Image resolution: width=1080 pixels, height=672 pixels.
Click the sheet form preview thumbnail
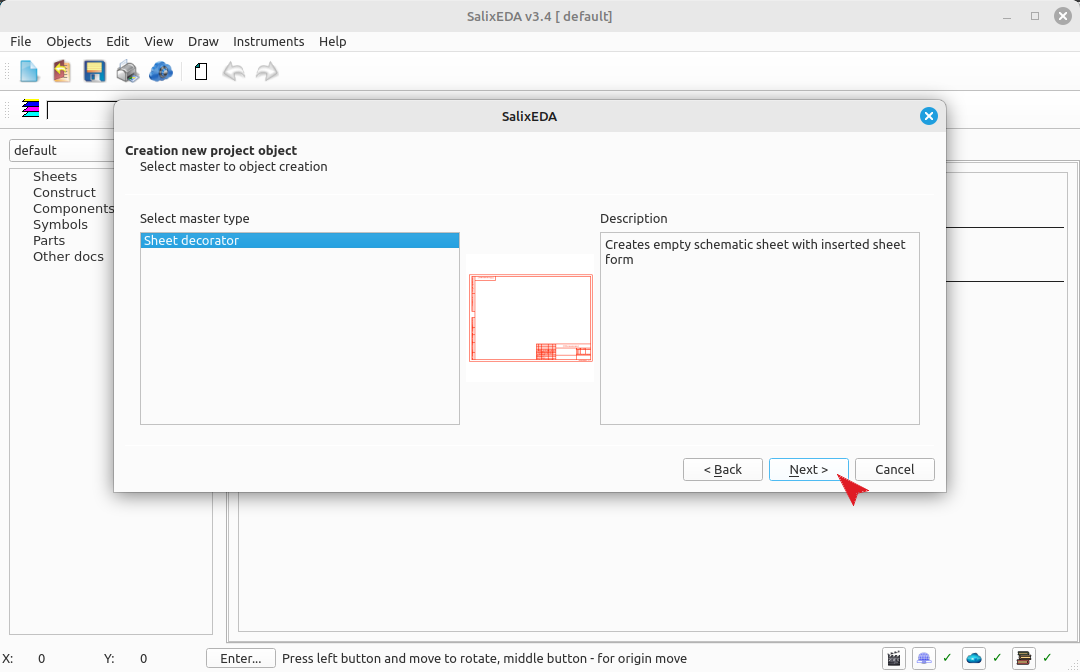tap(530, 317)
